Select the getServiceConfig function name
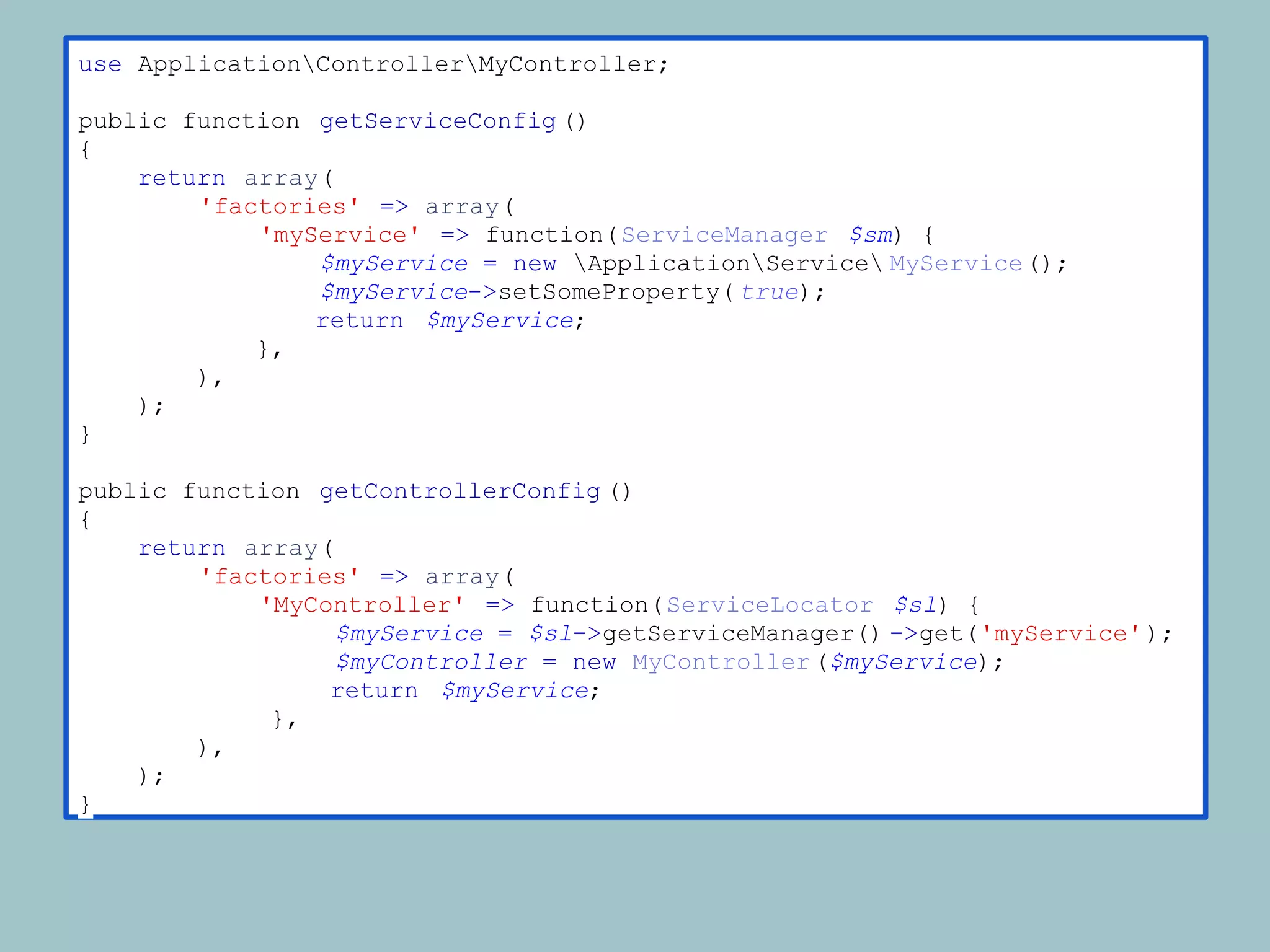This screenshot has height=952, width=1270. point(438,121)
